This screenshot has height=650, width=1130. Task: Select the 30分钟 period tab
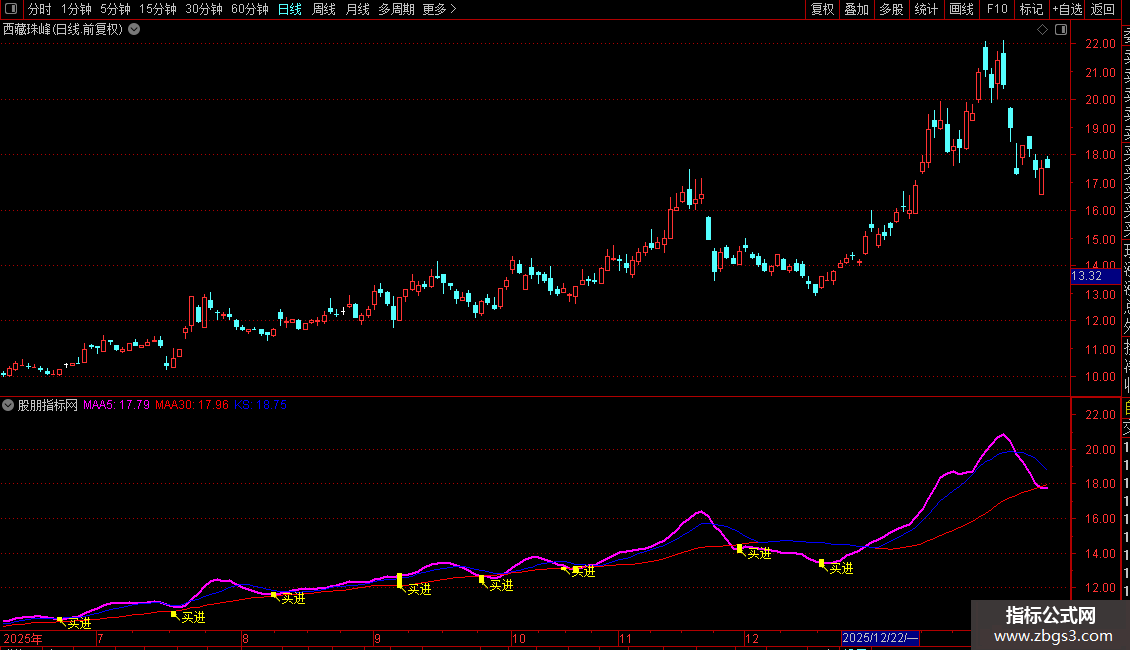click(x=204, y=9)
